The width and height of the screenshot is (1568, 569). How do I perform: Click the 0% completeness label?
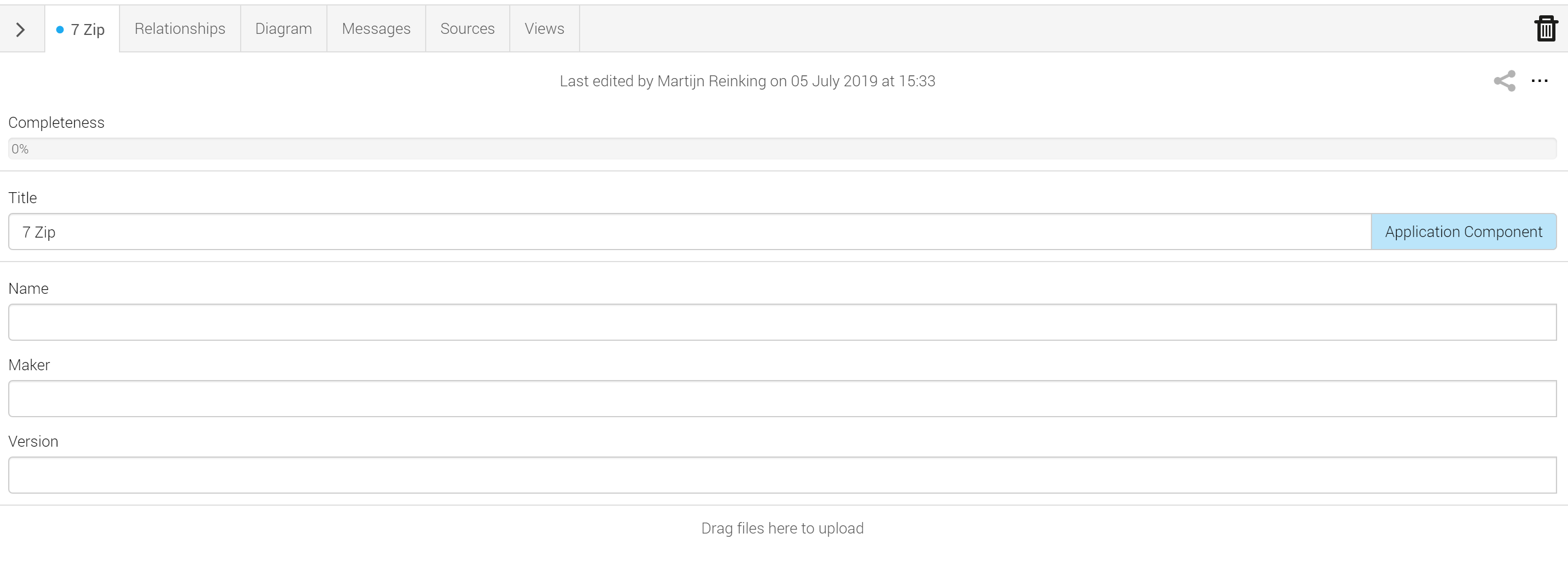point(20,149)
